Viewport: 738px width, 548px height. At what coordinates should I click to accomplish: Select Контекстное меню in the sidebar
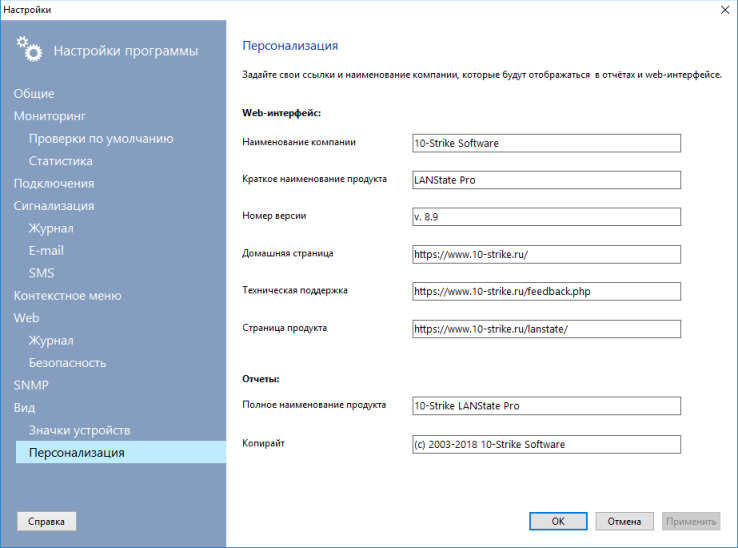(67, 296)
